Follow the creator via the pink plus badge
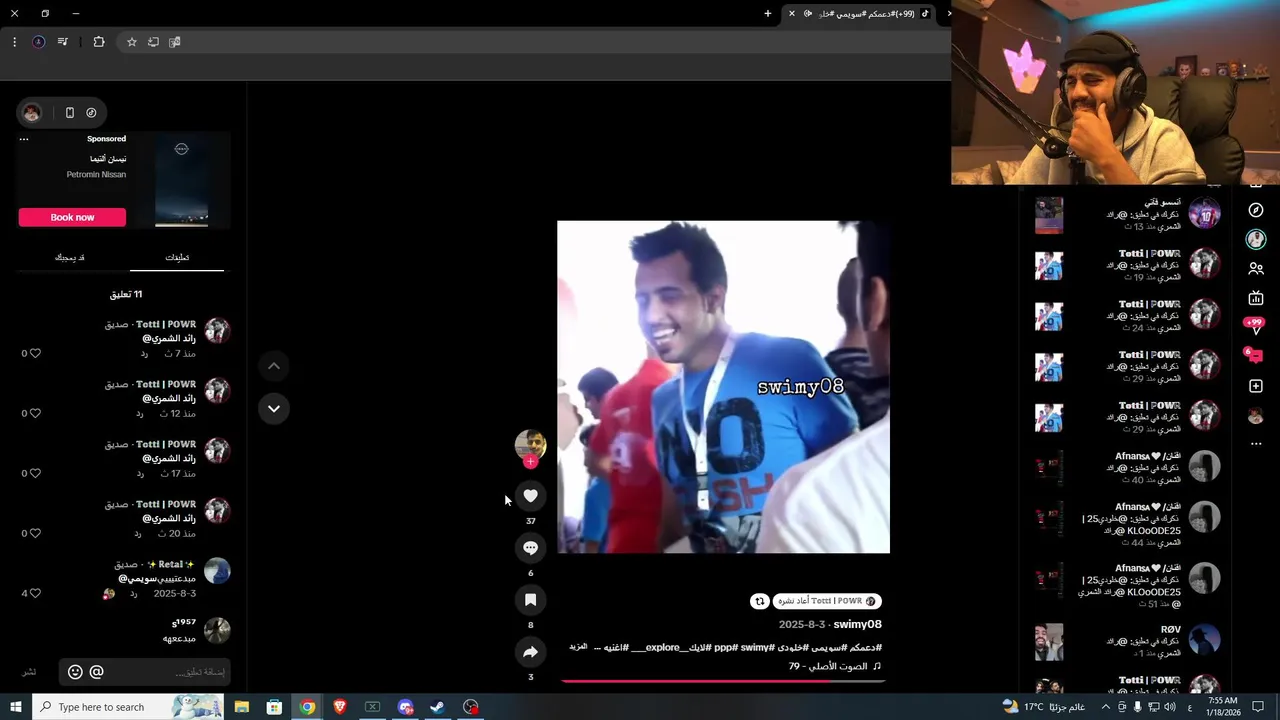This screenshot has width=1280, height=720. pyautogui.click(x=530, y=462)
